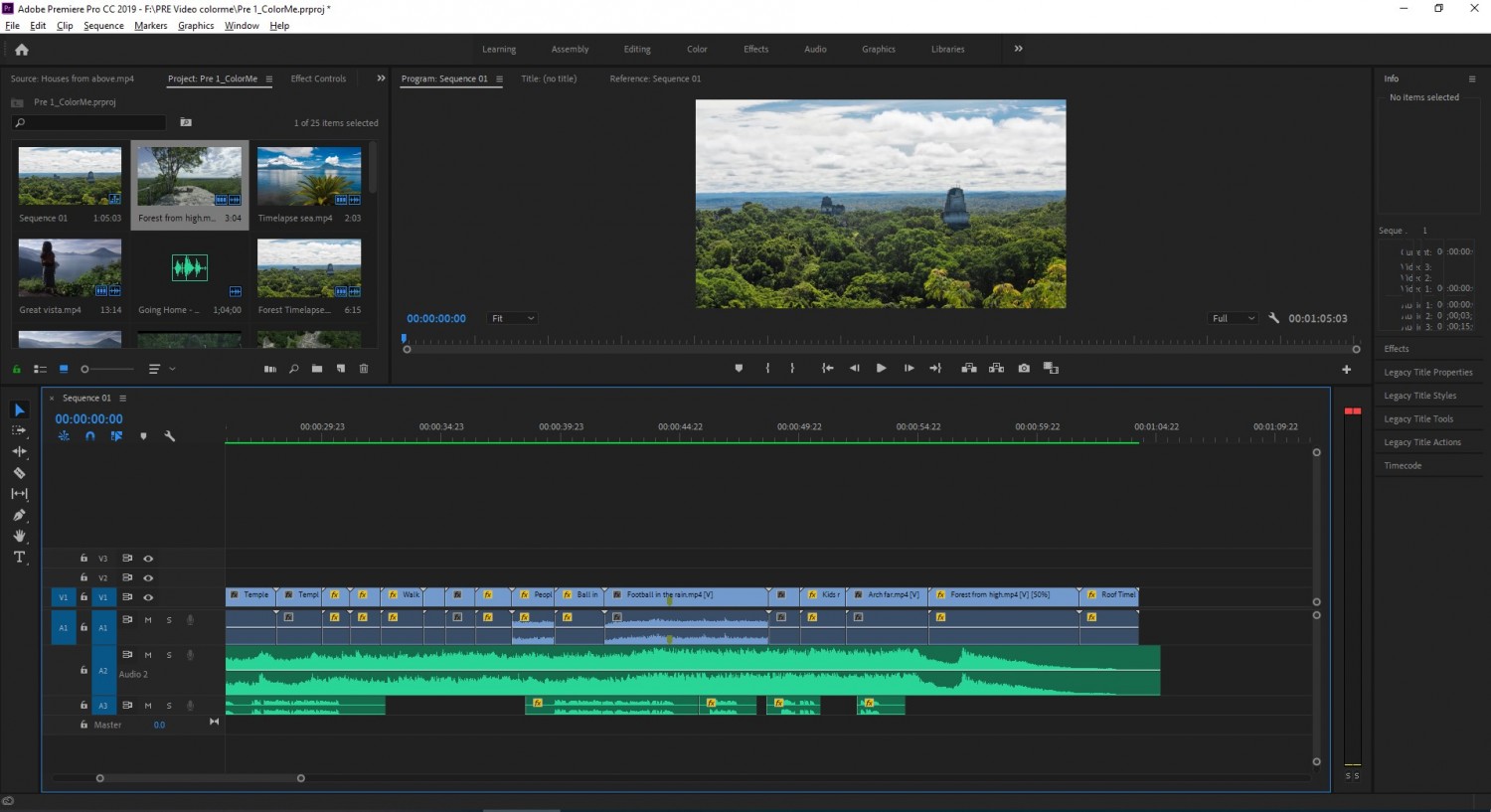Toggle snap in timeline
This screenshot has height=812, width=1491.
point(90,435)
